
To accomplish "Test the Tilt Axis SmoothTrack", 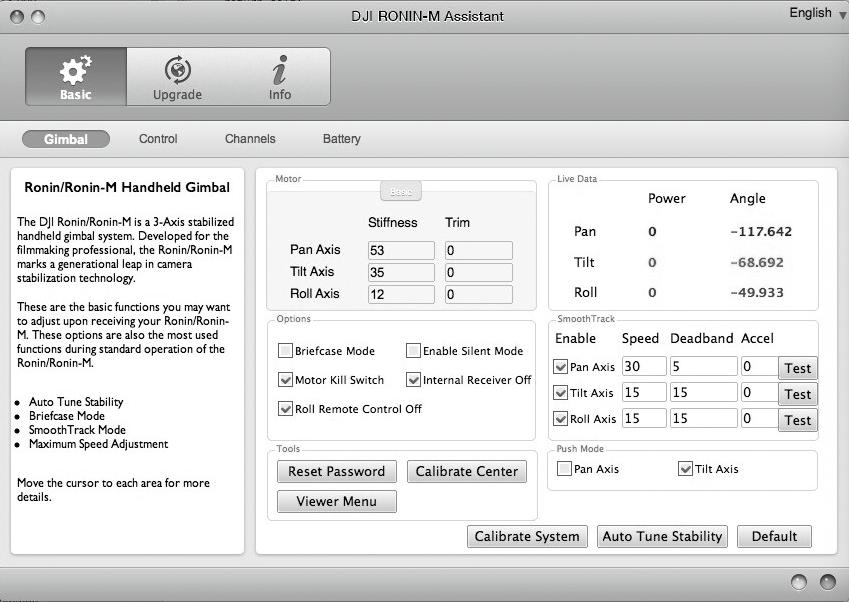I will click(798, 394).
